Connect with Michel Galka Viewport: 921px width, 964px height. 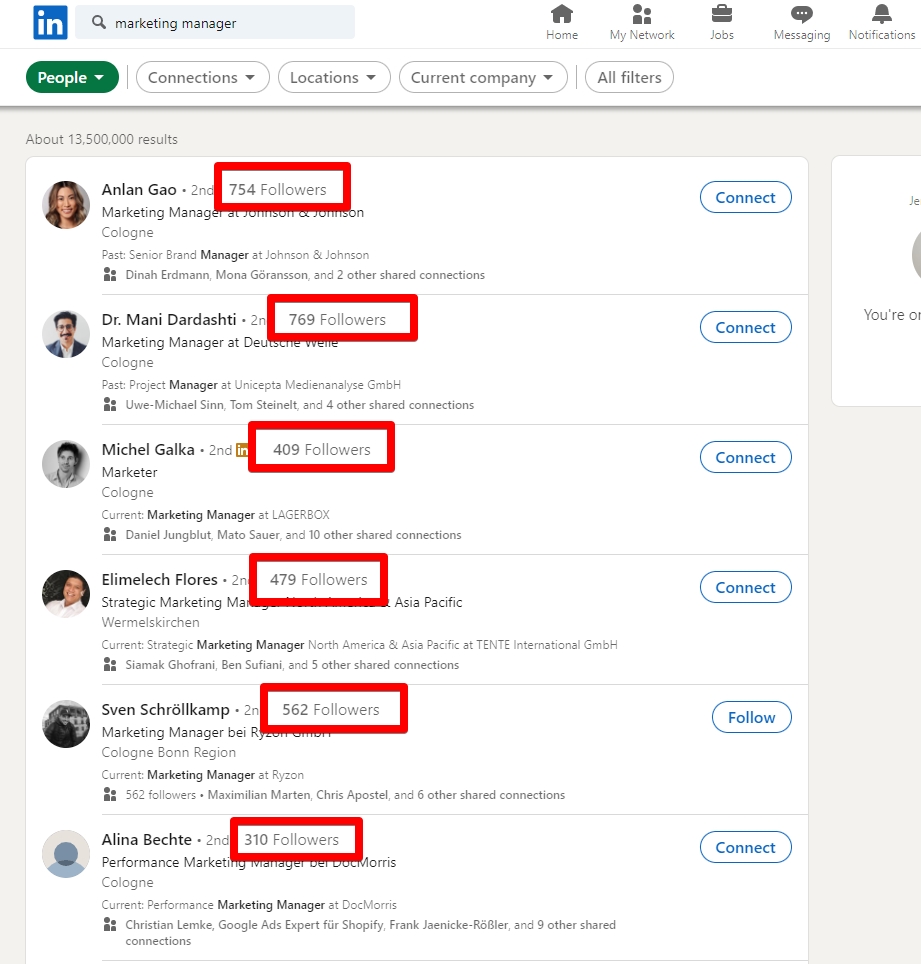coord(745,457)
